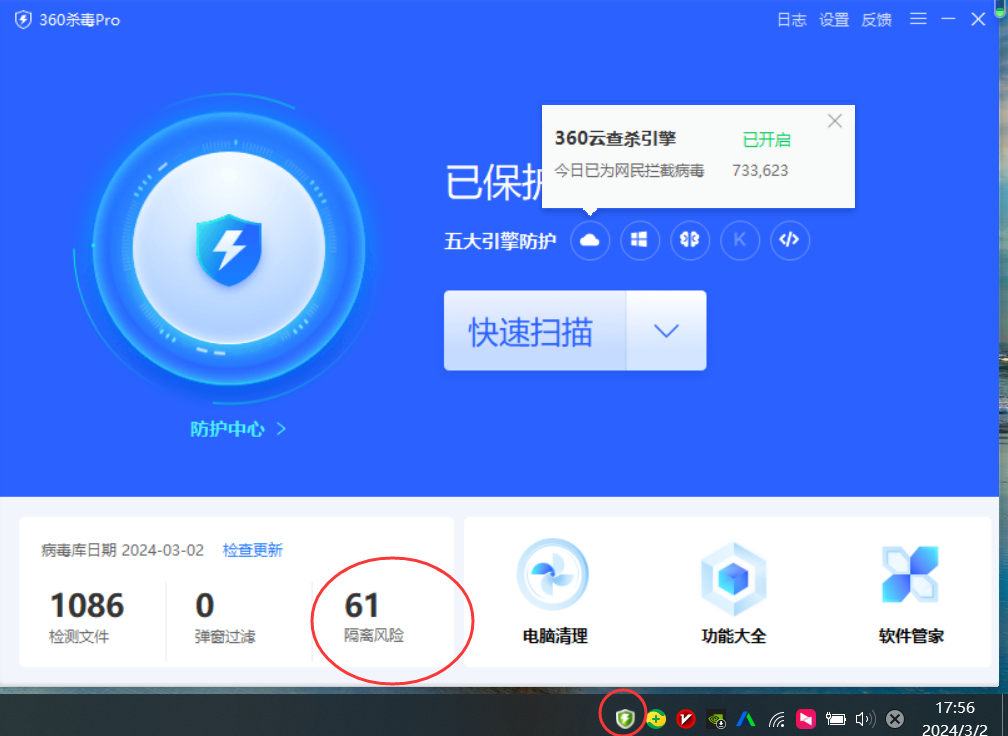Viewport: 1008px width, 736px height.
Task: Close the 360云查杀引擎 tooltip popup
Action: (835, 121)
